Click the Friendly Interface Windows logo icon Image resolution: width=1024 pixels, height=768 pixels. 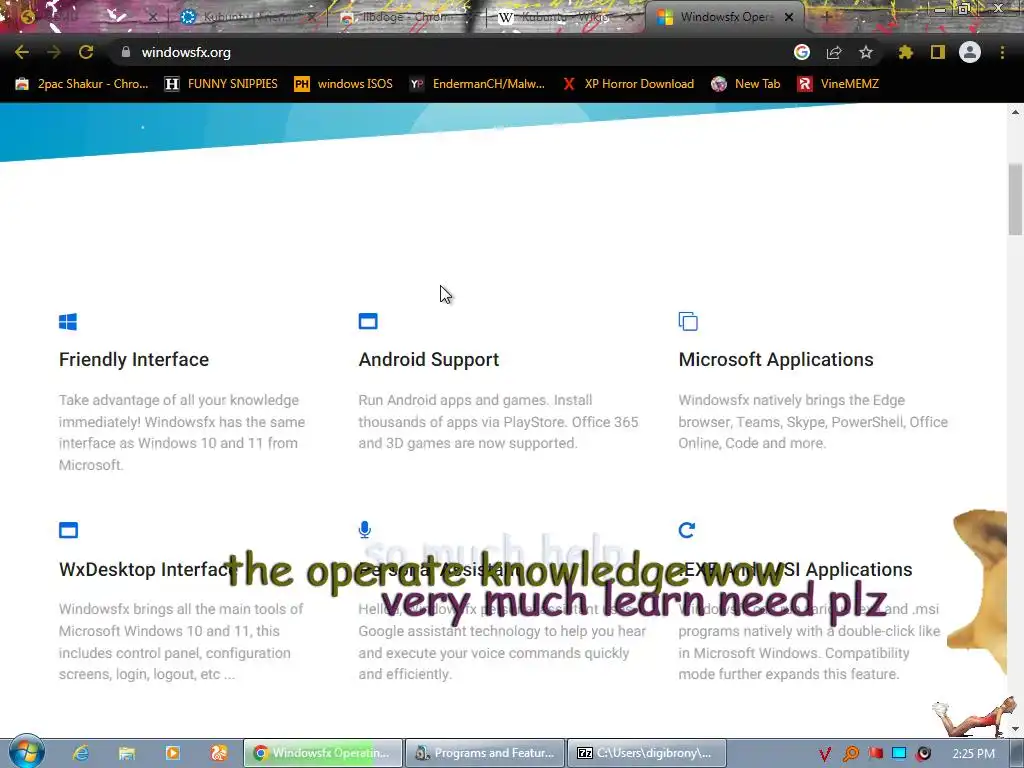coord(68,321)
